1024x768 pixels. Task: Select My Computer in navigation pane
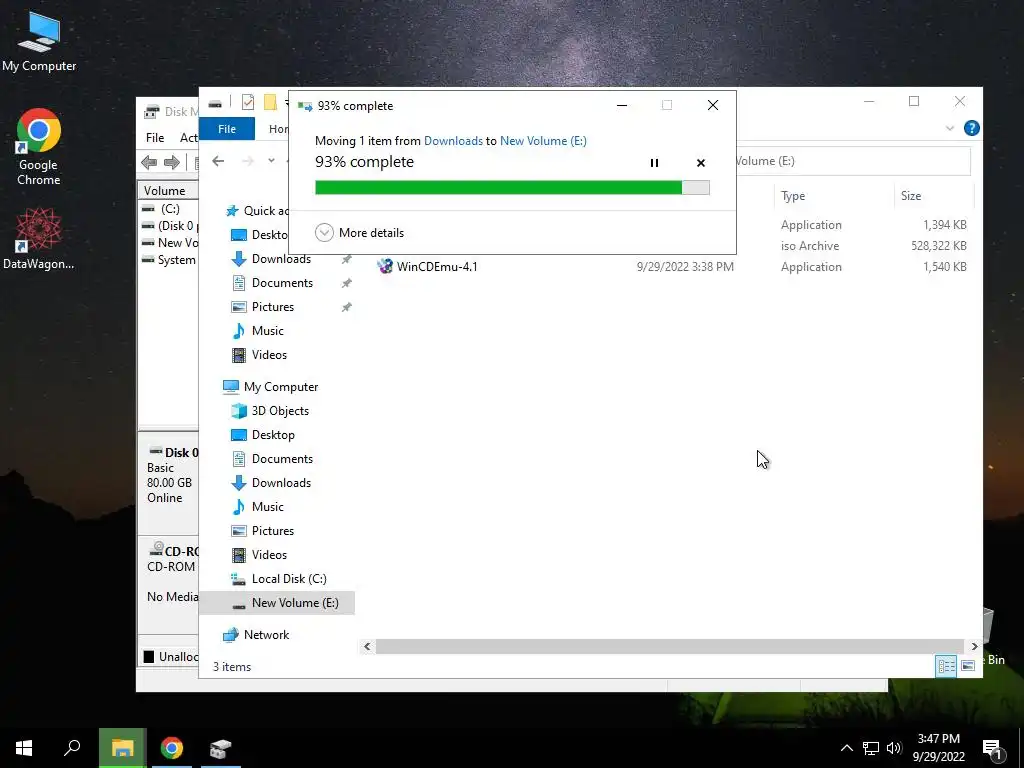pos(281,387)
